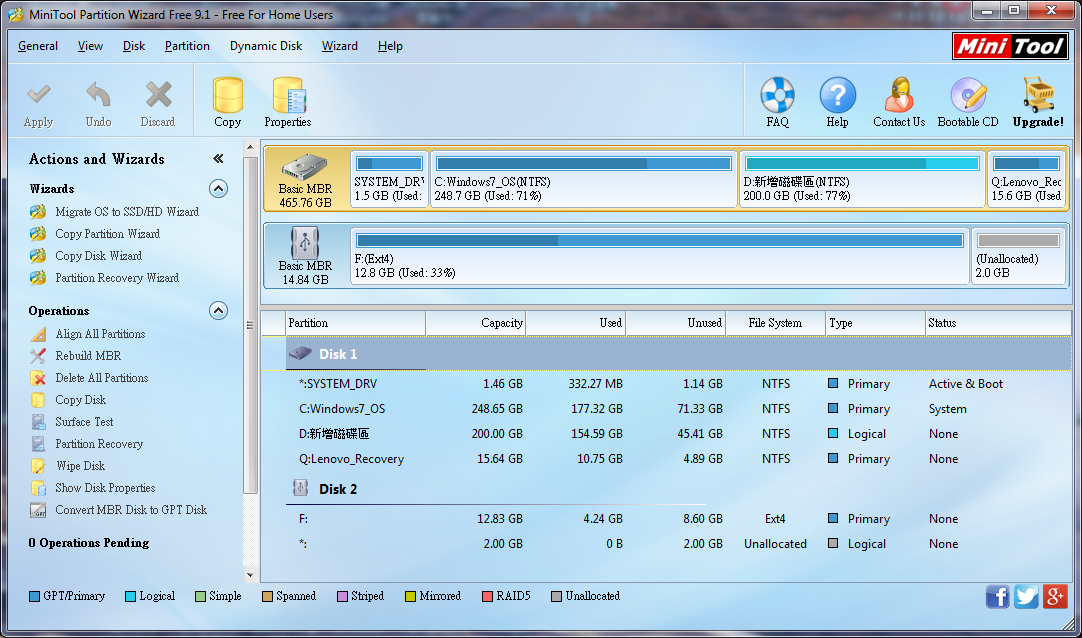Open the Help question mark icon
The width and height of the screenshot is (1082, 638).
coord(838,94)
